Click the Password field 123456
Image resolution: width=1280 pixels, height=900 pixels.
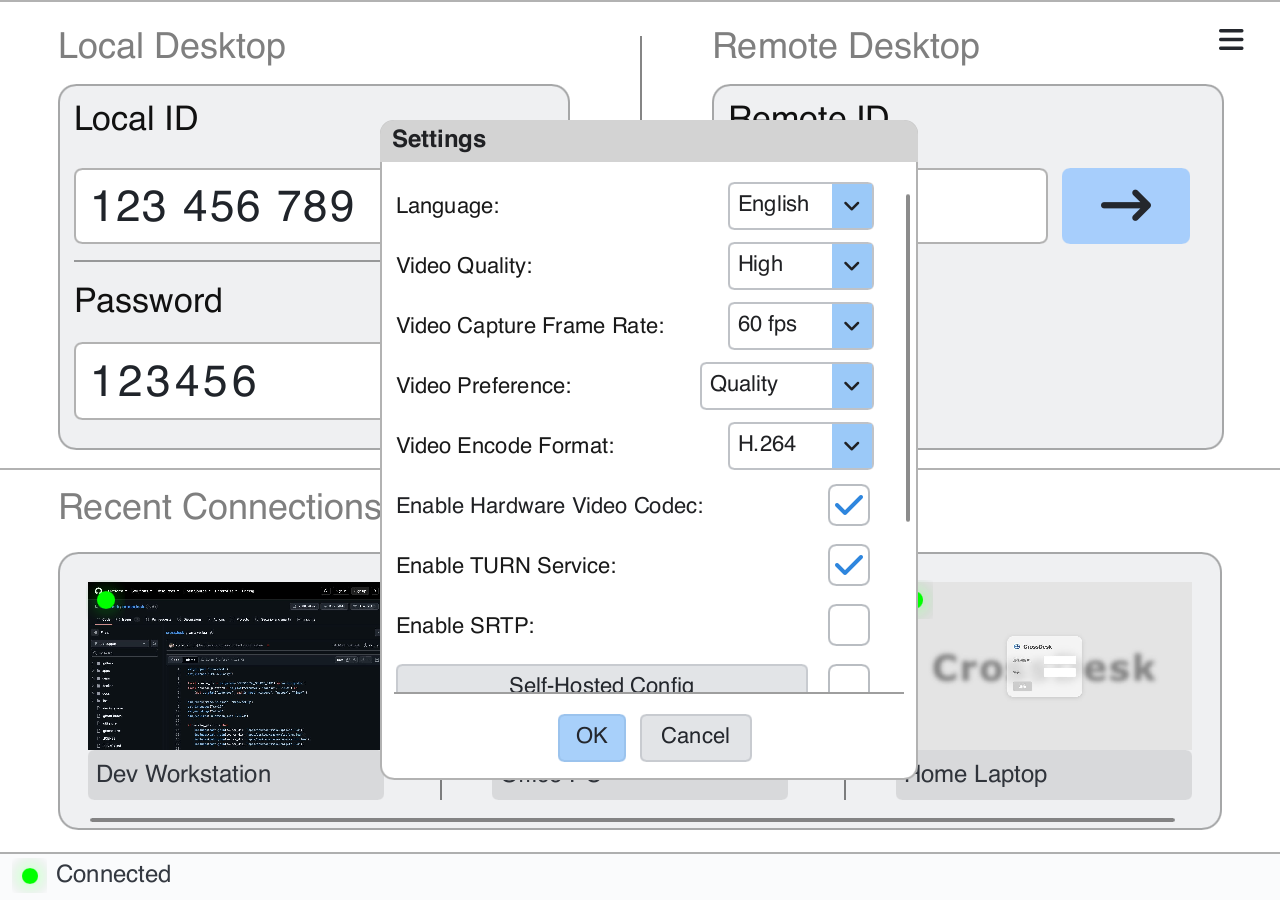(x=228, y=381)
